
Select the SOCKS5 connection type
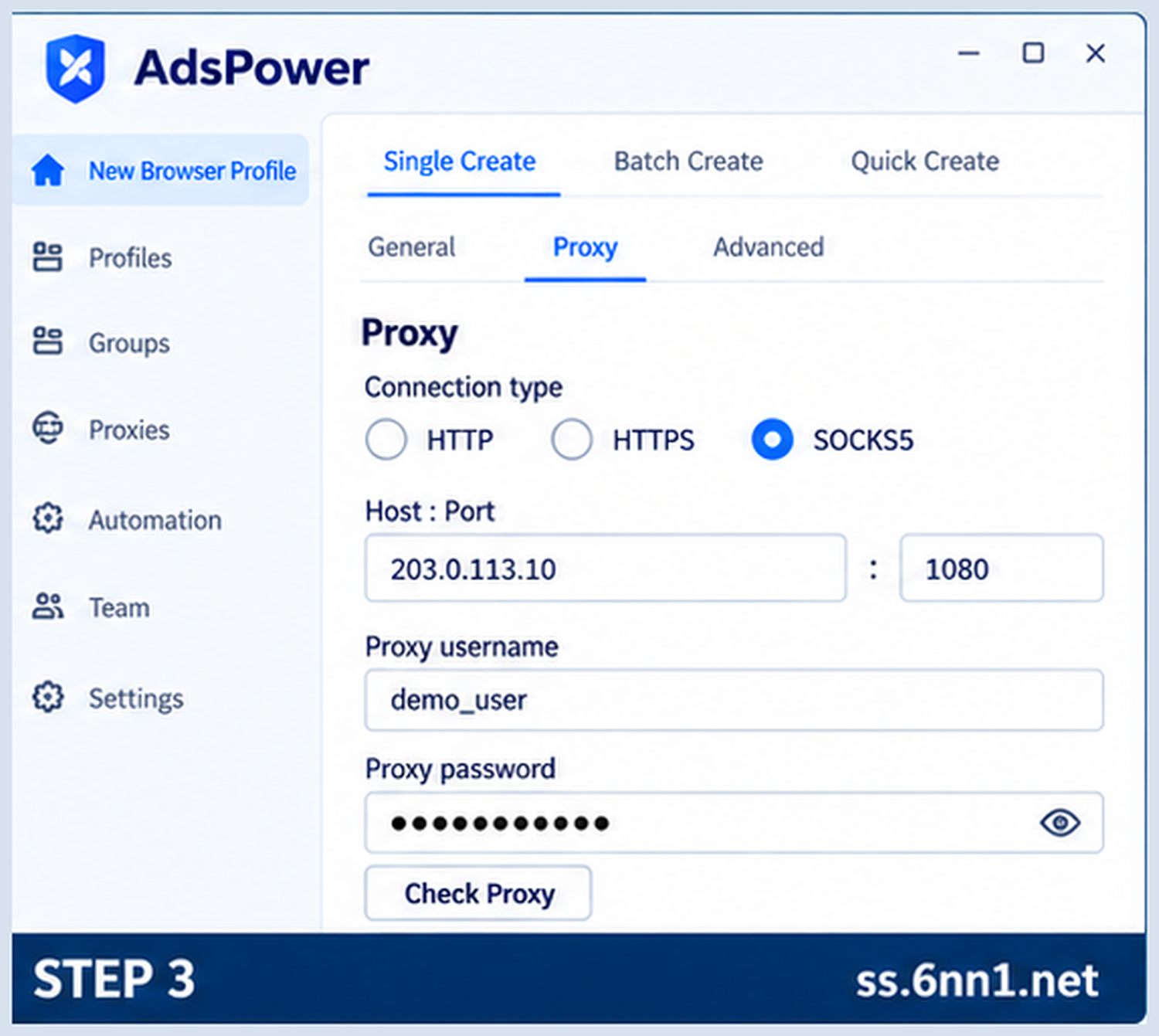[772, 440]
